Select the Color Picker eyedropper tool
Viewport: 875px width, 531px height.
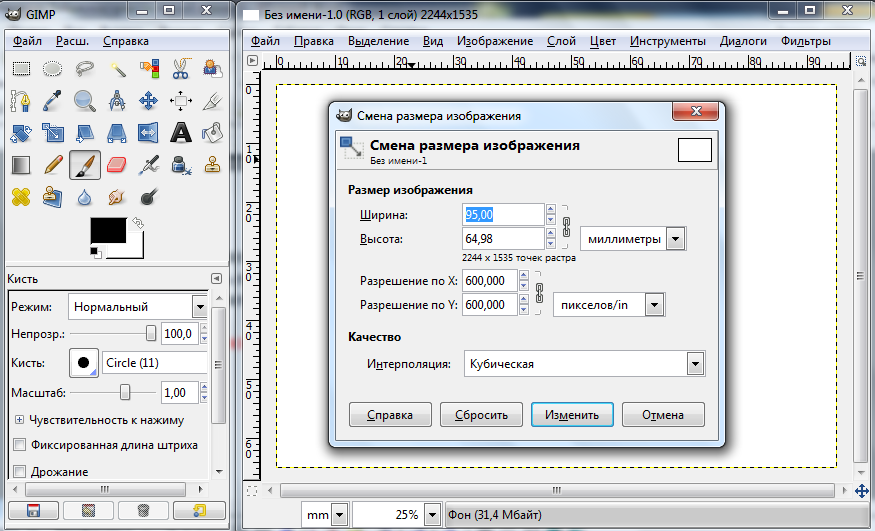click(x=53, y=101)
